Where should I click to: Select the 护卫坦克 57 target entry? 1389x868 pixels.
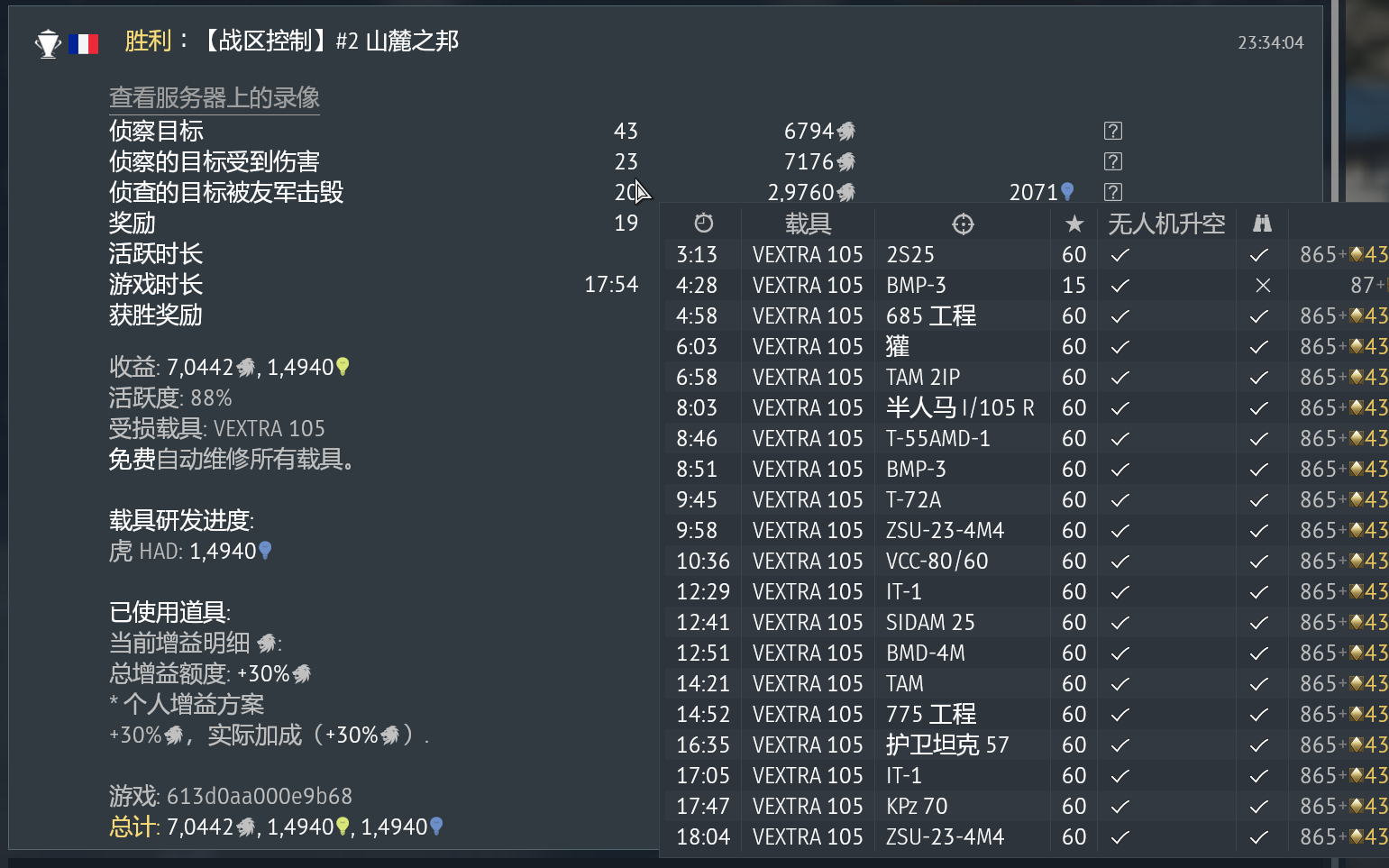(947, 745)
